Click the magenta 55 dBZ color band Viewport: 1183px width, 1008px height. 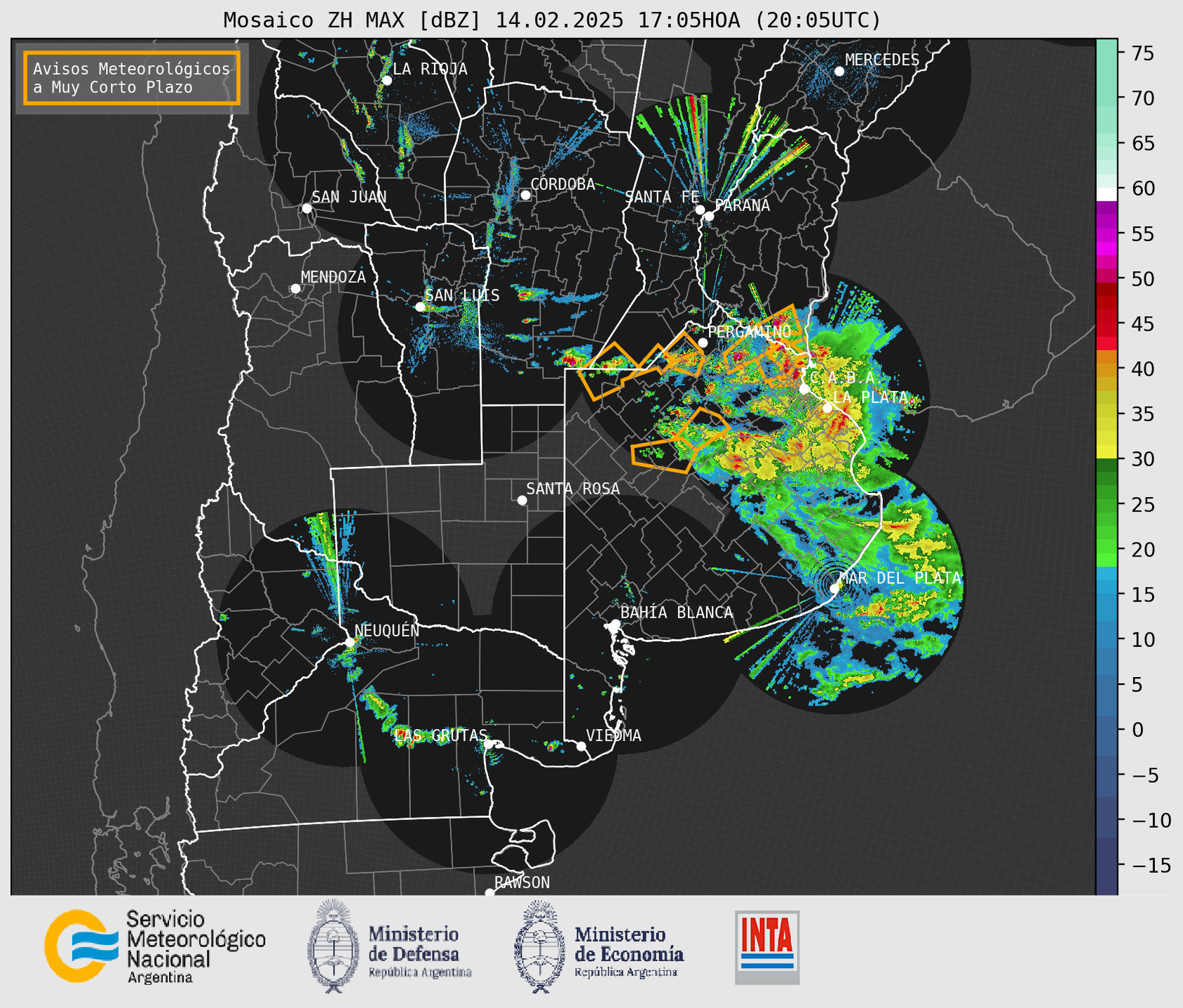pos(1107,233)
